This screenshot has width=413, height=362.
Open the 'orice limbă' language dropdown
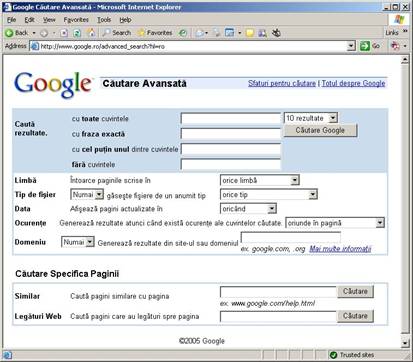click(260, 180)
